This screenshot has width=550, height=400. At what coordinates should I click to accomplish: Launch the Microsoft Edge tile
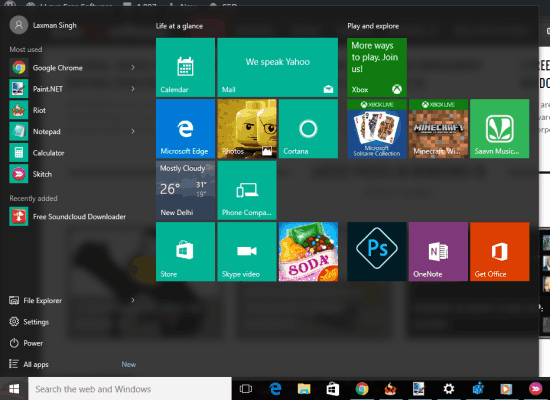(x=185, y=128)
